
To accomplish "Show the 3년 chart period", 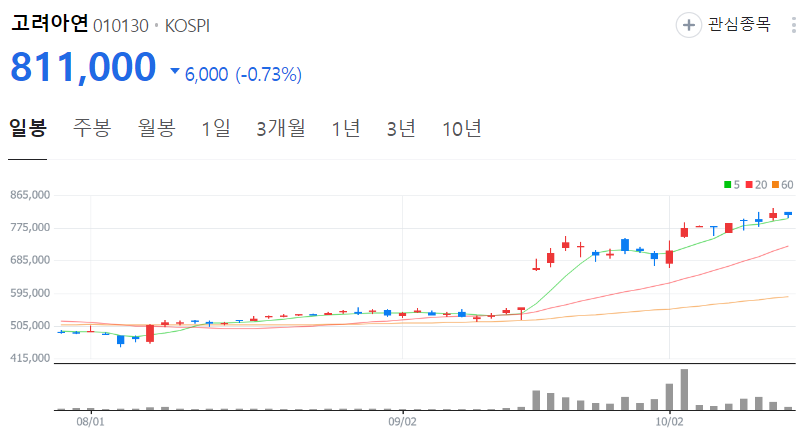I will 401,128.
